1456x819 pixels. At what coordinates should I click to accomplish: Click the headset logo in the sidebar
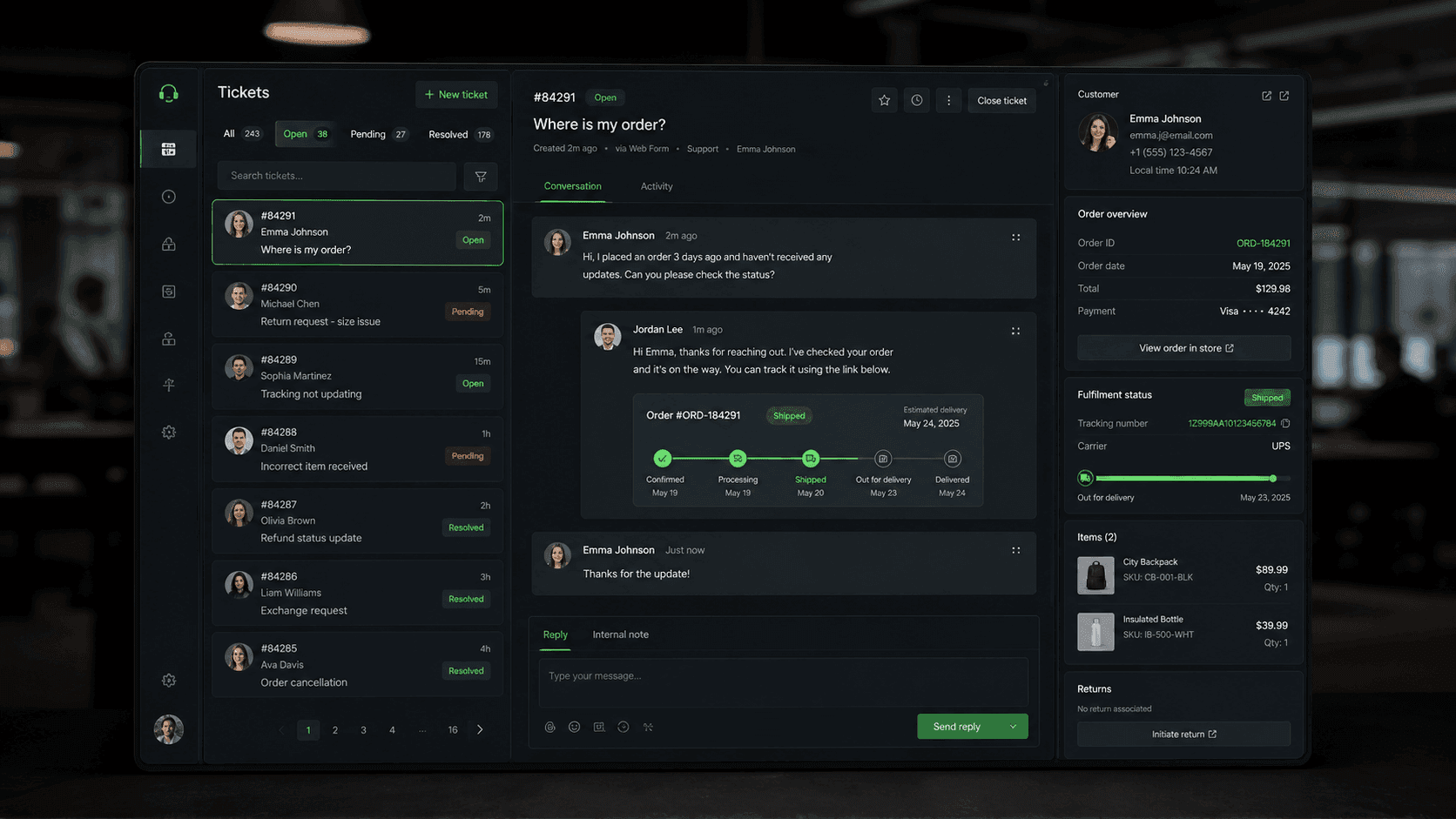click(x=169, y=93)
